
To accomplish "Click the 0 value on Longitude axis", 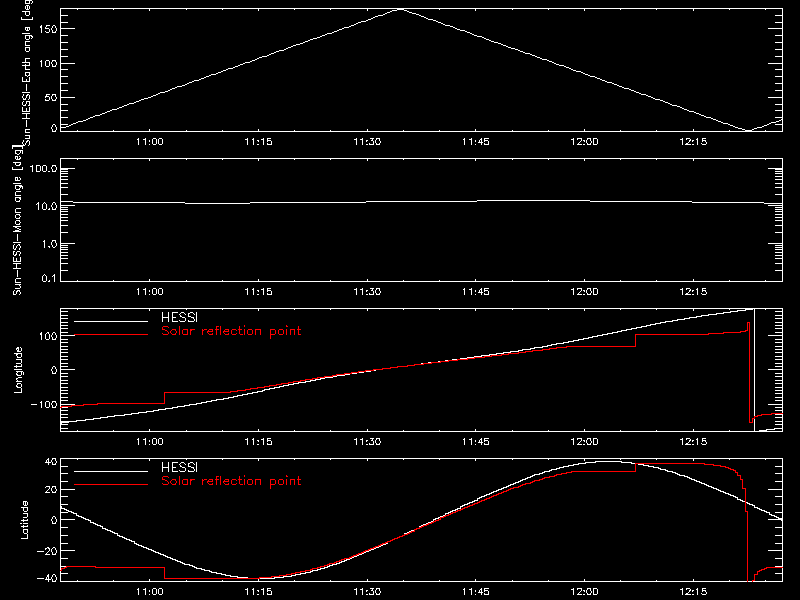I will coord(54,370).
